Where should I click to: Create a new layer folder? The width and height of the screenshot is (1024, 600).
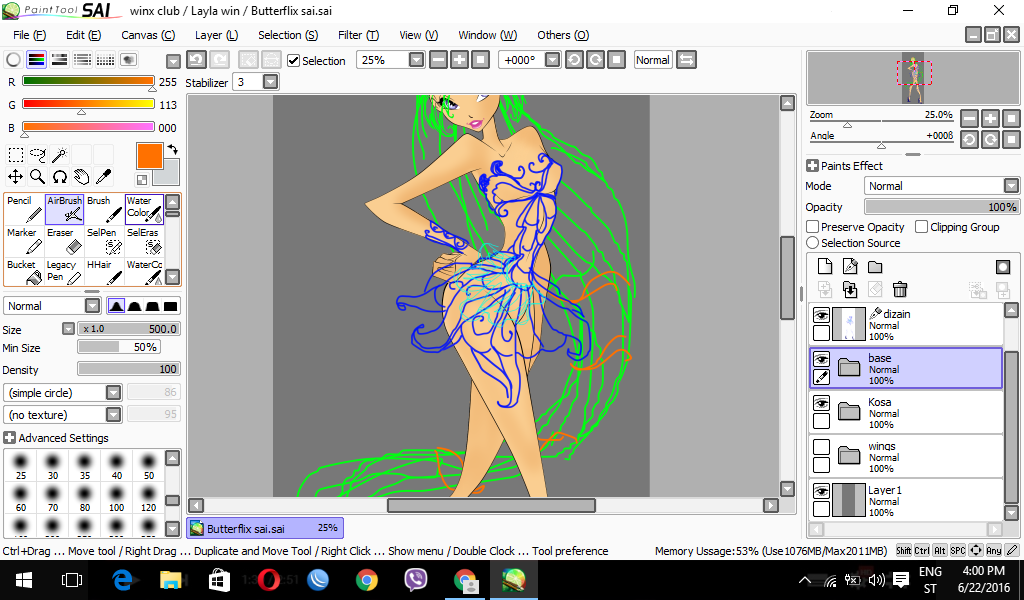(x=875, y=266)
